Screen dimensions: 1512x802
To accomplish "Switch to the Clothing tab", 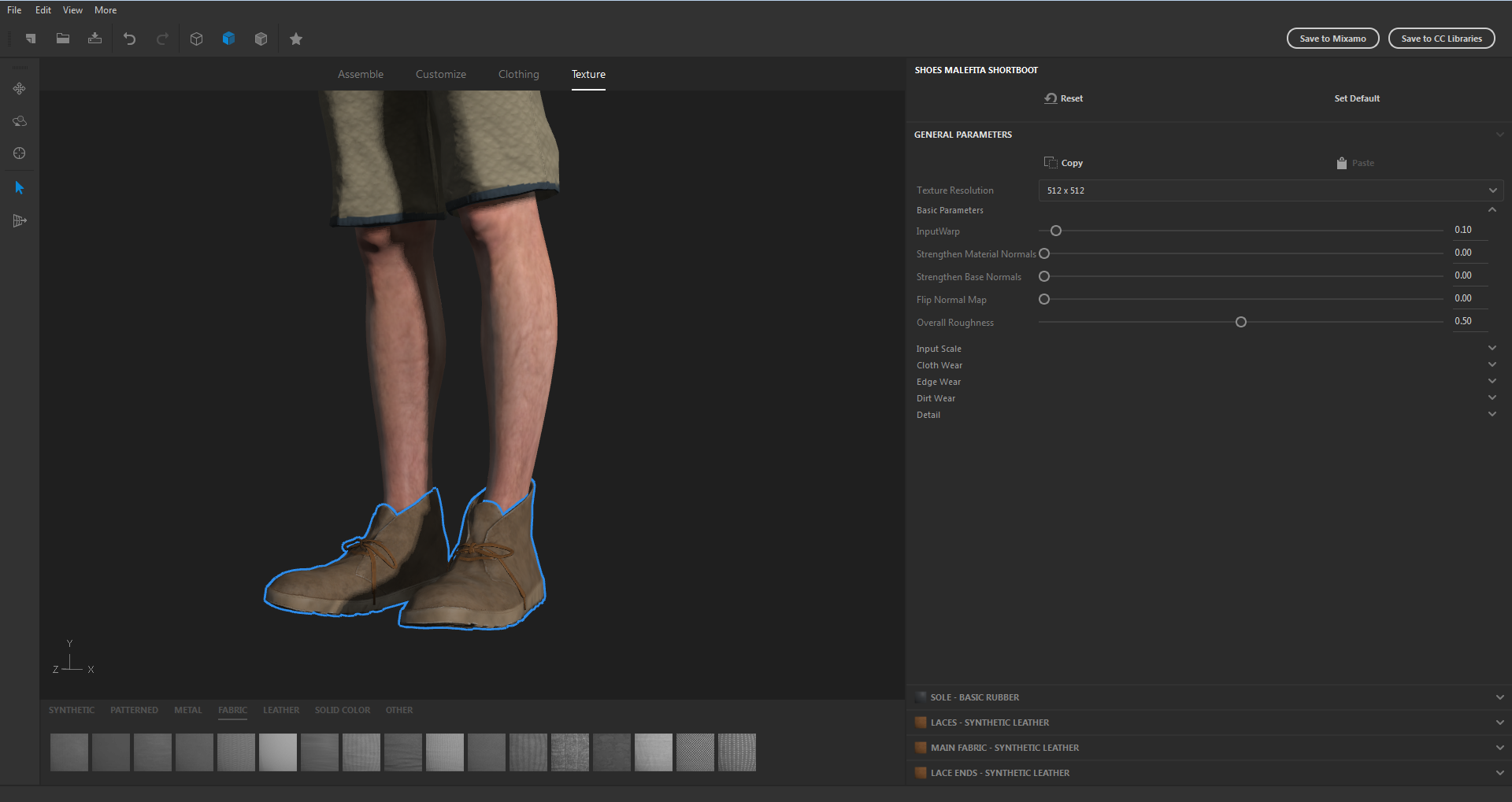I will coord(518,74).
